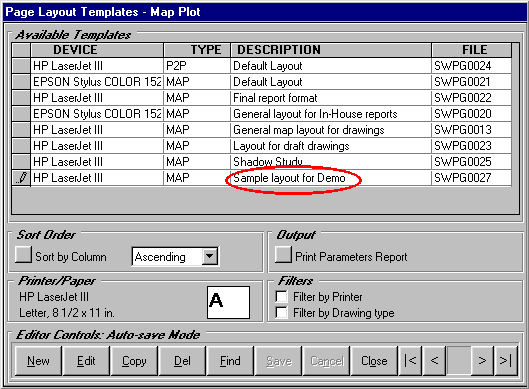
Task: Click Shadow Study description cell
Action: point(331,162)
